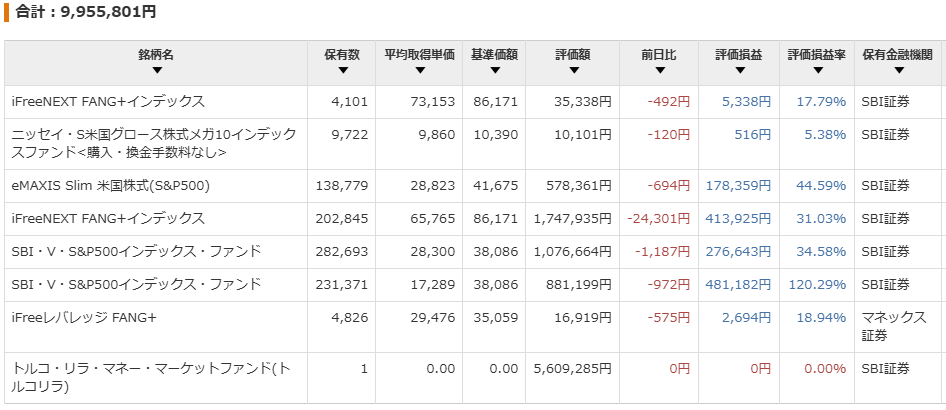
Task: Select トルコ・リラ・マネー・マーケットファンド row
Action: tap(473, 378)
